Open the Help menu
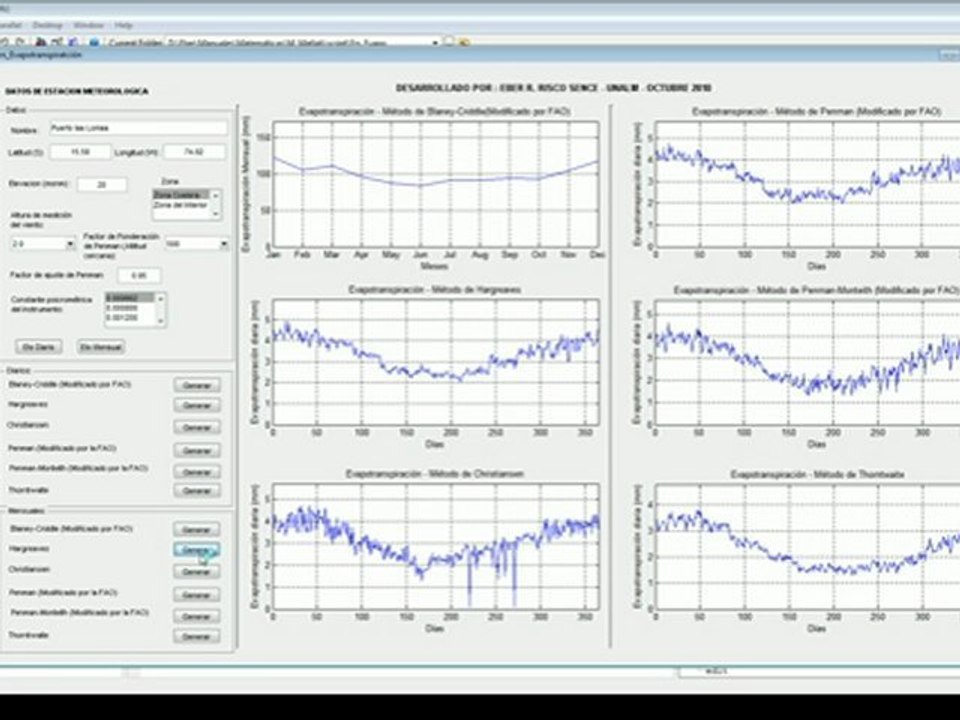This screenshot has width=960, height=720. click(124, 25)
